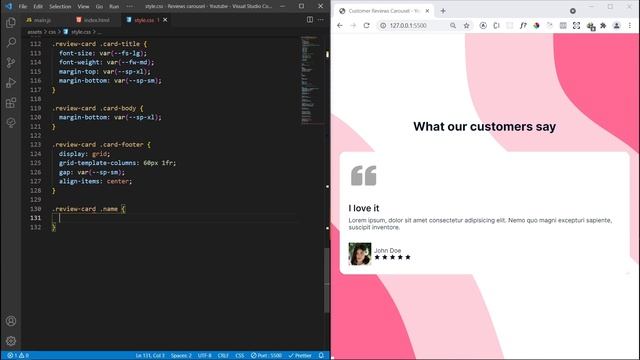Open the Go menu
Screen dimensions: 640x360
pos(99,7)
